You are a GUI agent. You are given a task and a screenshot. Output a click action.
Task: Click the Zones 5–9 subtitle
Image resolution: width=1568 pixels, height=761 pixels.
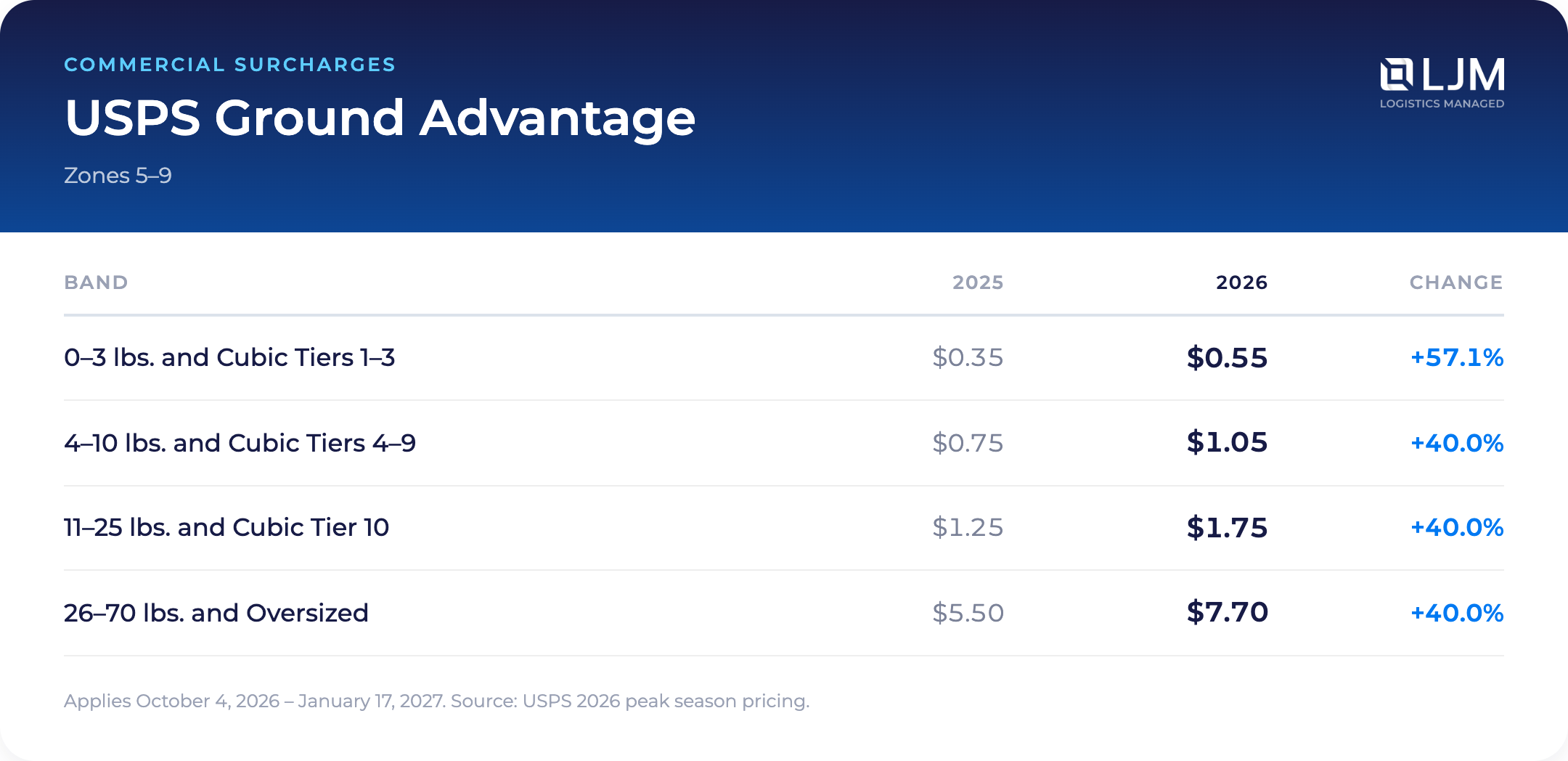[118, 176]
